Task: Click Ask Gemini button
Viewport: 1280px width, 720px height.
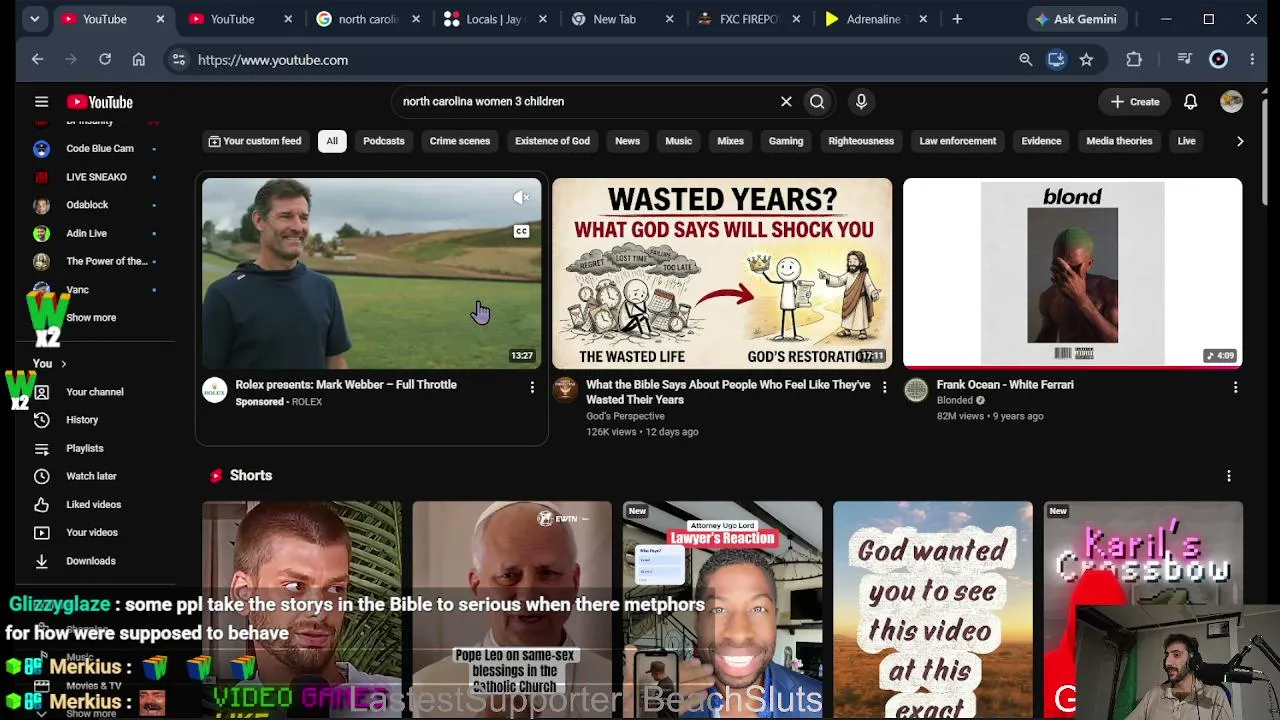Action: (1076, 19)
